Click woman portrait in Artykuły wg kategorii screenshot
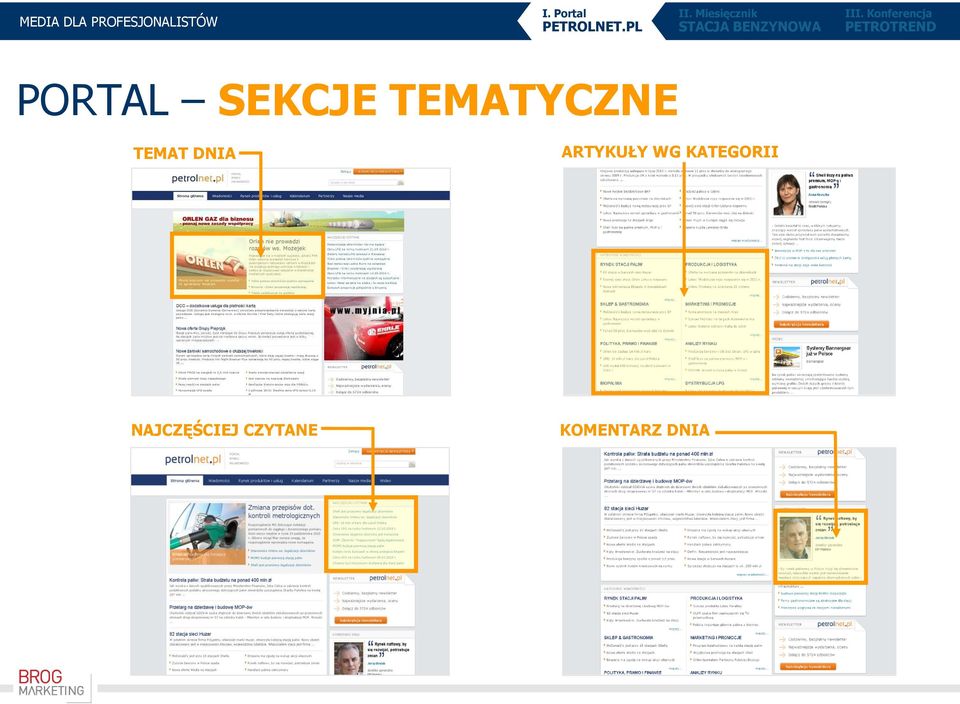Screen dimensions: 960x704 click(789, 194)
